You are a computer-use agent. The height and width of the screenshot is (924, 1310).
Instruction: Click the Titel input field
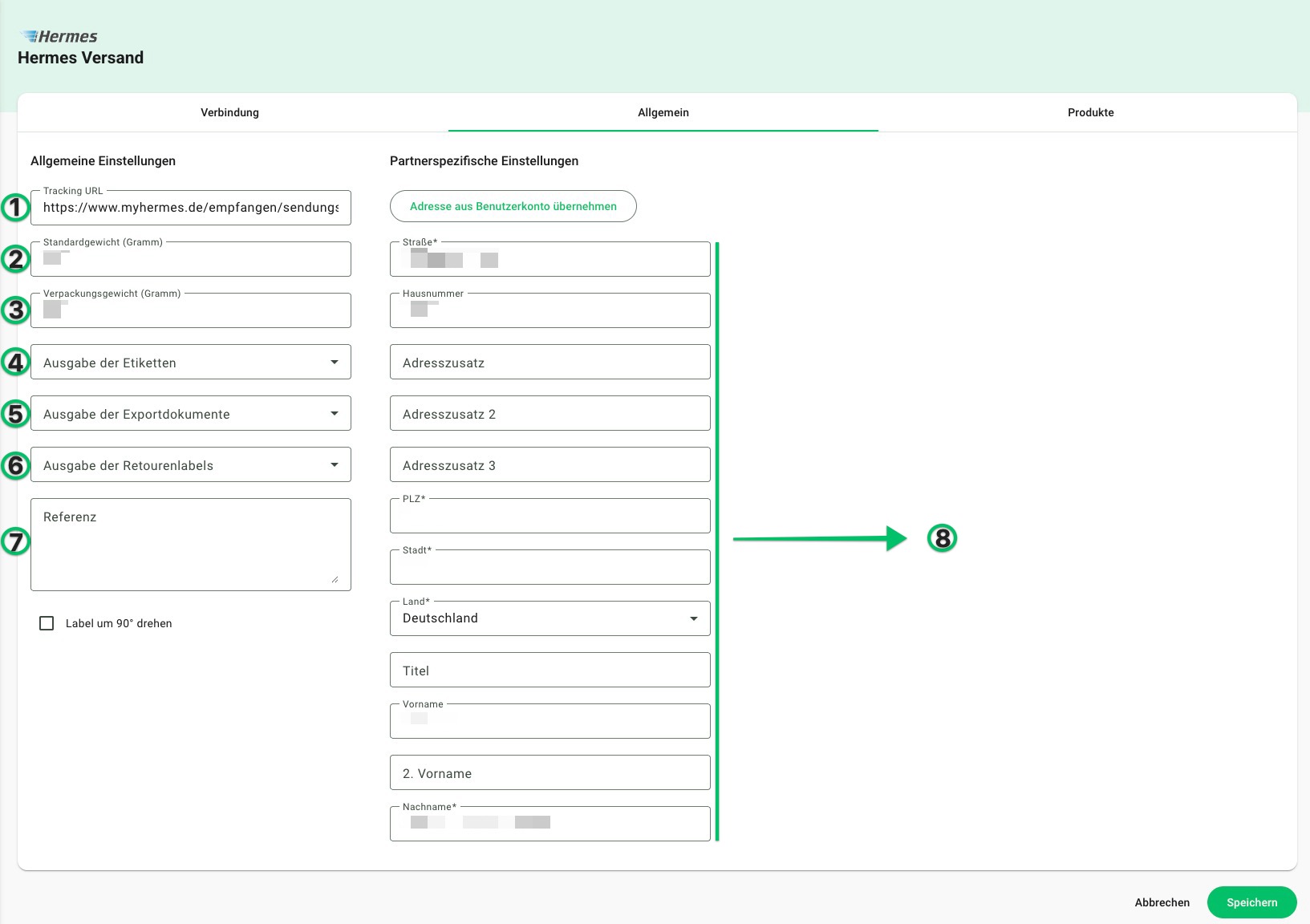point(550,670)
